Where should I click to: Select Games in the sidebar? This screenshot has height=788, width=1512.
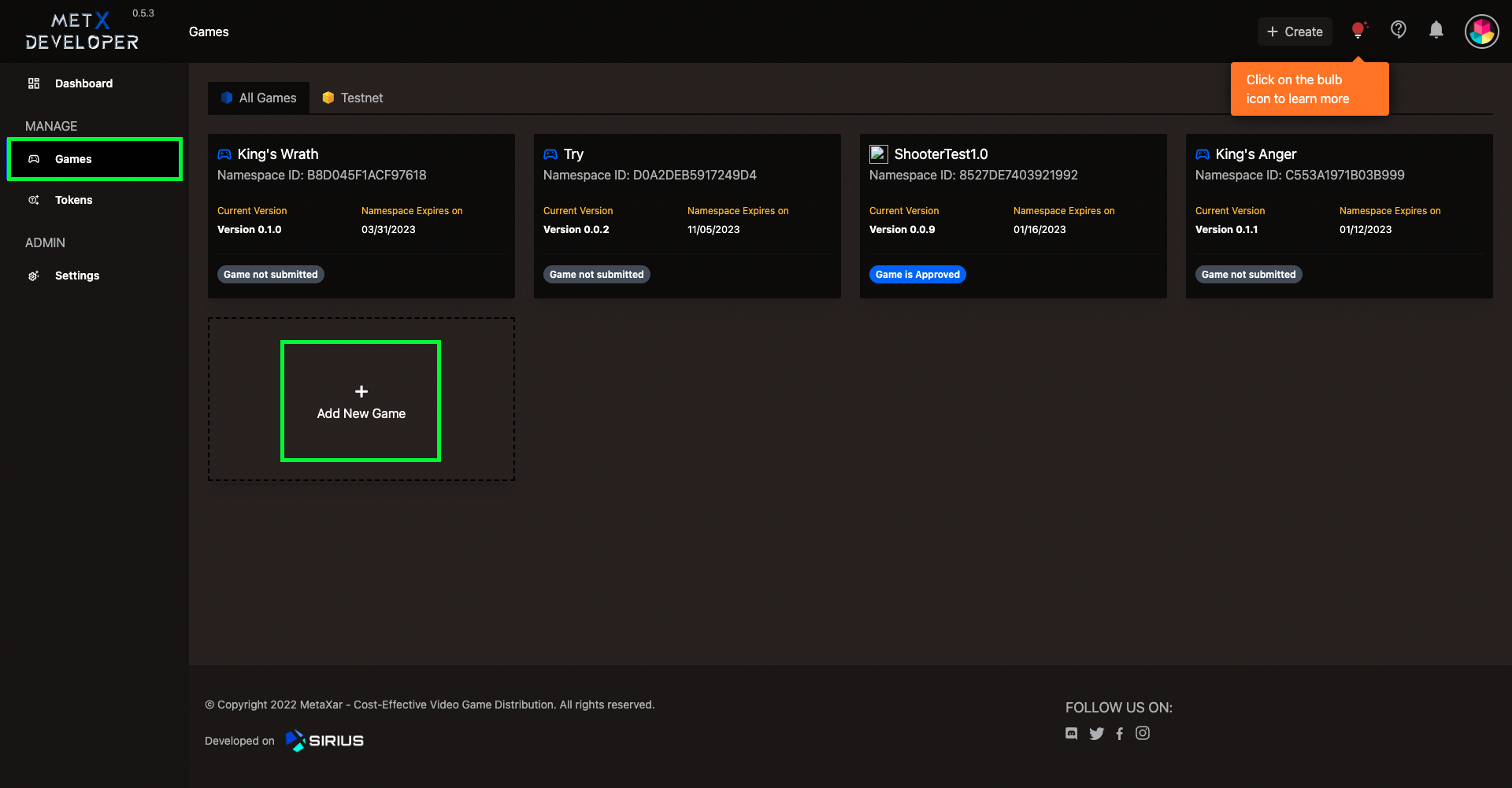click(x=94, y=159)
